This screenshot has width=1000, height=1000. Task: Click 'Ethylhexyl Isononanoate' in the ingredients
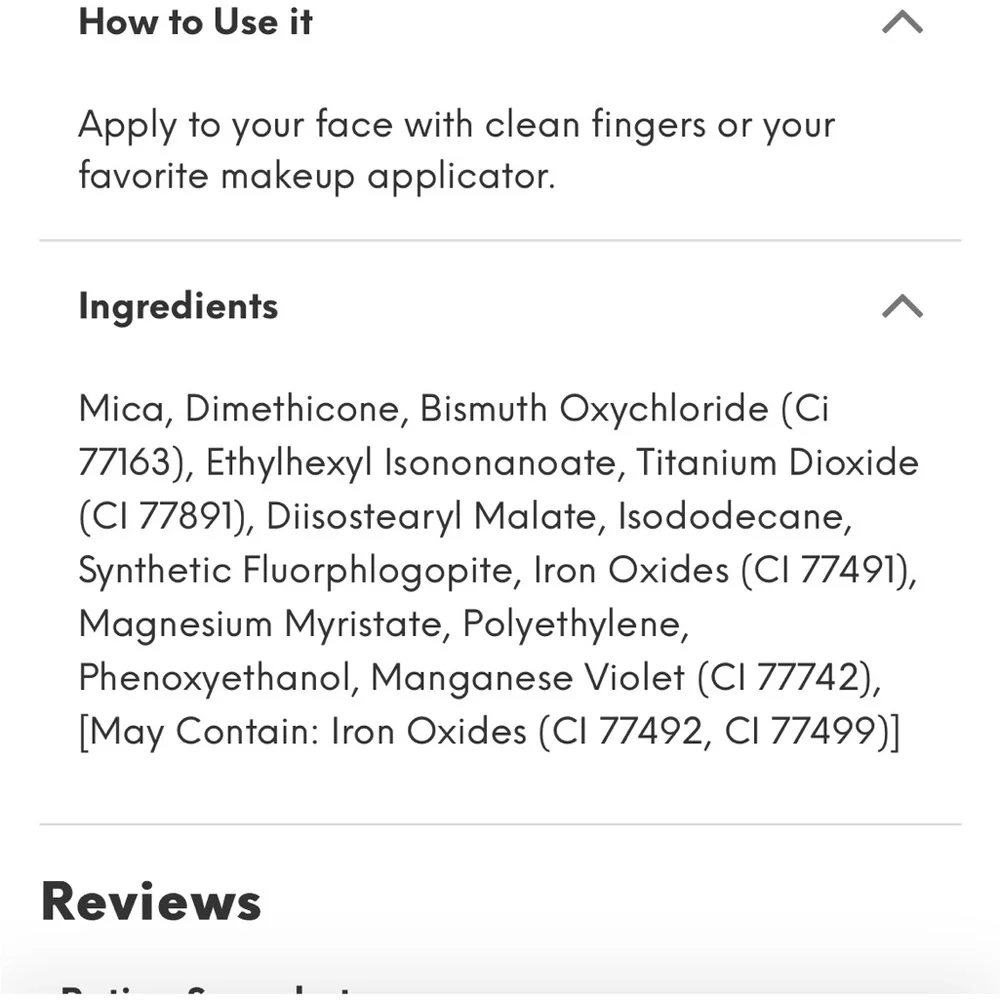[411, 462]
